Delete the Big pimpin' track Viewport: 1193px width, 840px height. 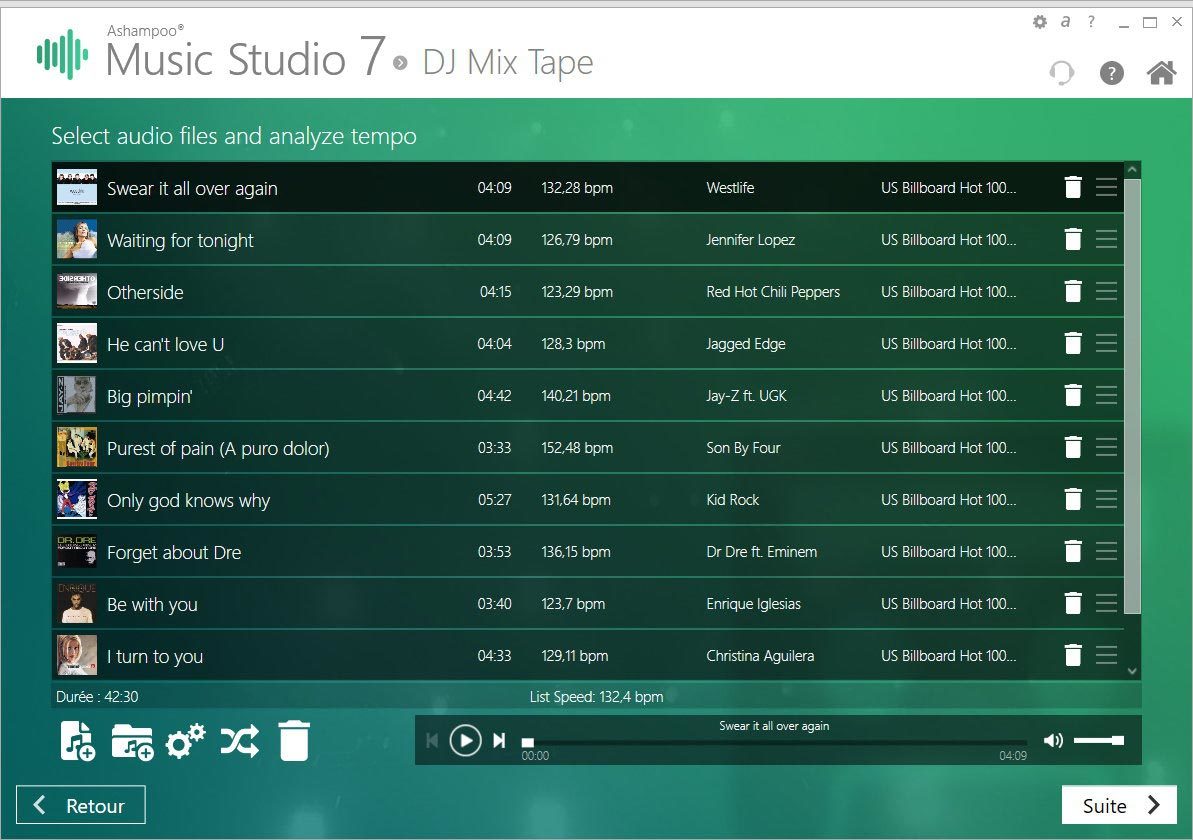[1073, 396]
